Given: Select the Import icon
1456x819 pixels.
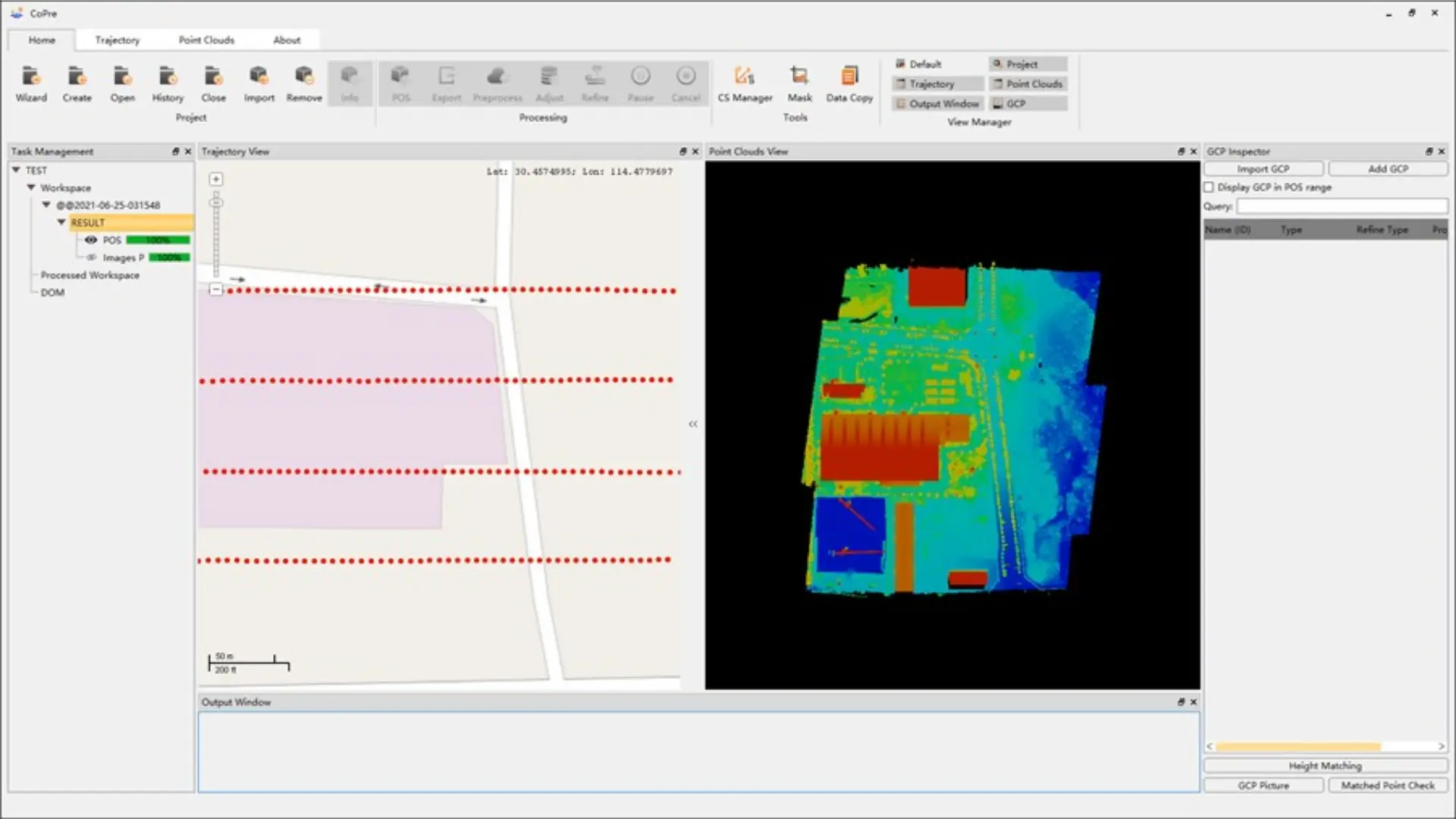Looking at the screenshot, I should tap(259, 83).
